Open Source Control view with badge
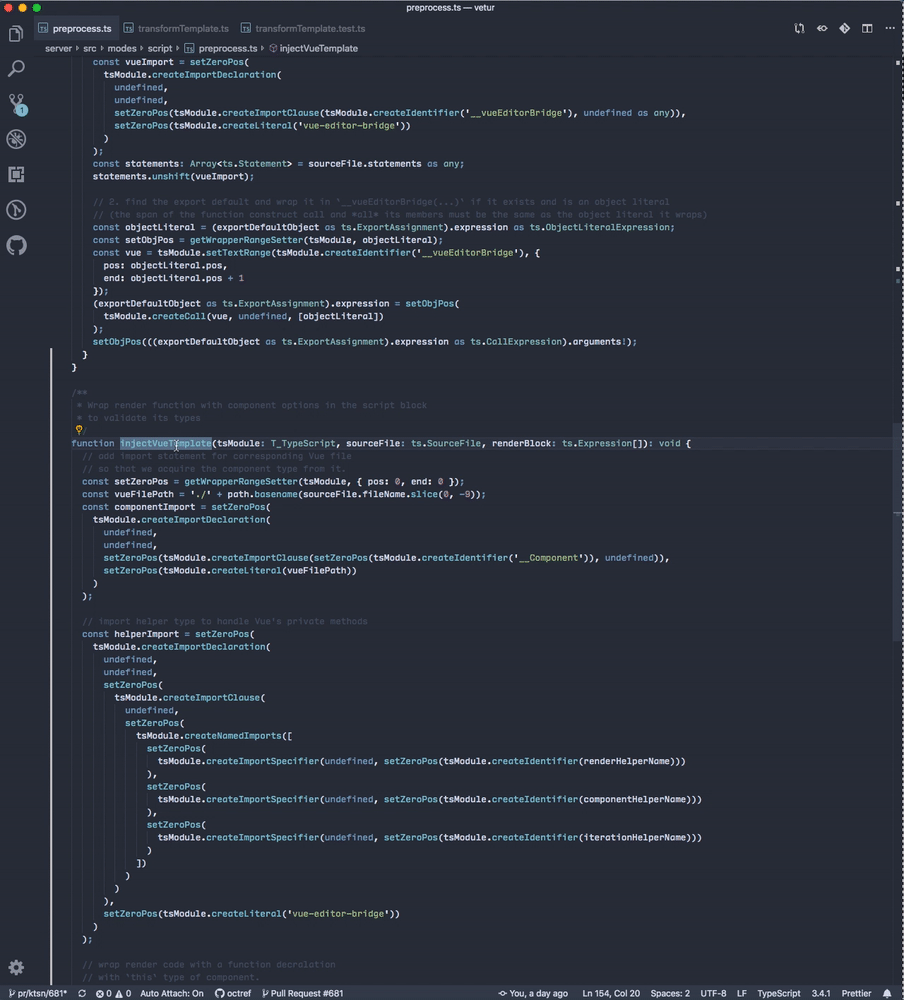Screen dimensions: 904x1000 (16, 104)
